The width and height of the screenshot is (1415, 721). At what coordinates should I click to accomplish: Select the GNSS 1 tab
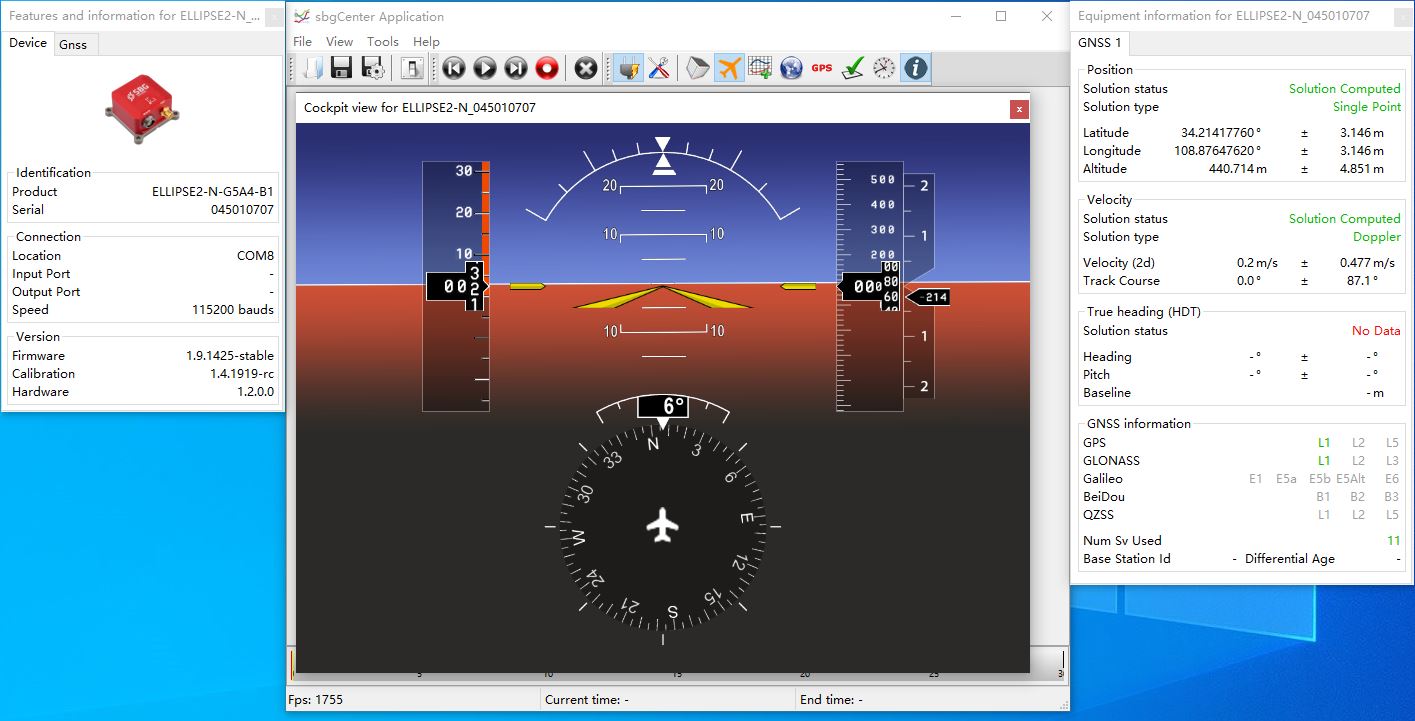(1100, 43)
